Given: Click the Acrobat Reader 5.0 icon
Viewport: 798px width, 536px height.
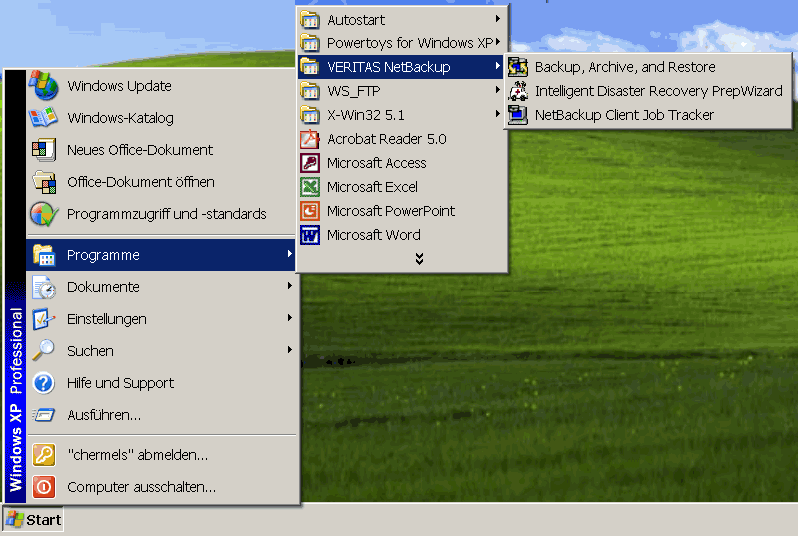Looking at the screenshot, I should [309, 138].
